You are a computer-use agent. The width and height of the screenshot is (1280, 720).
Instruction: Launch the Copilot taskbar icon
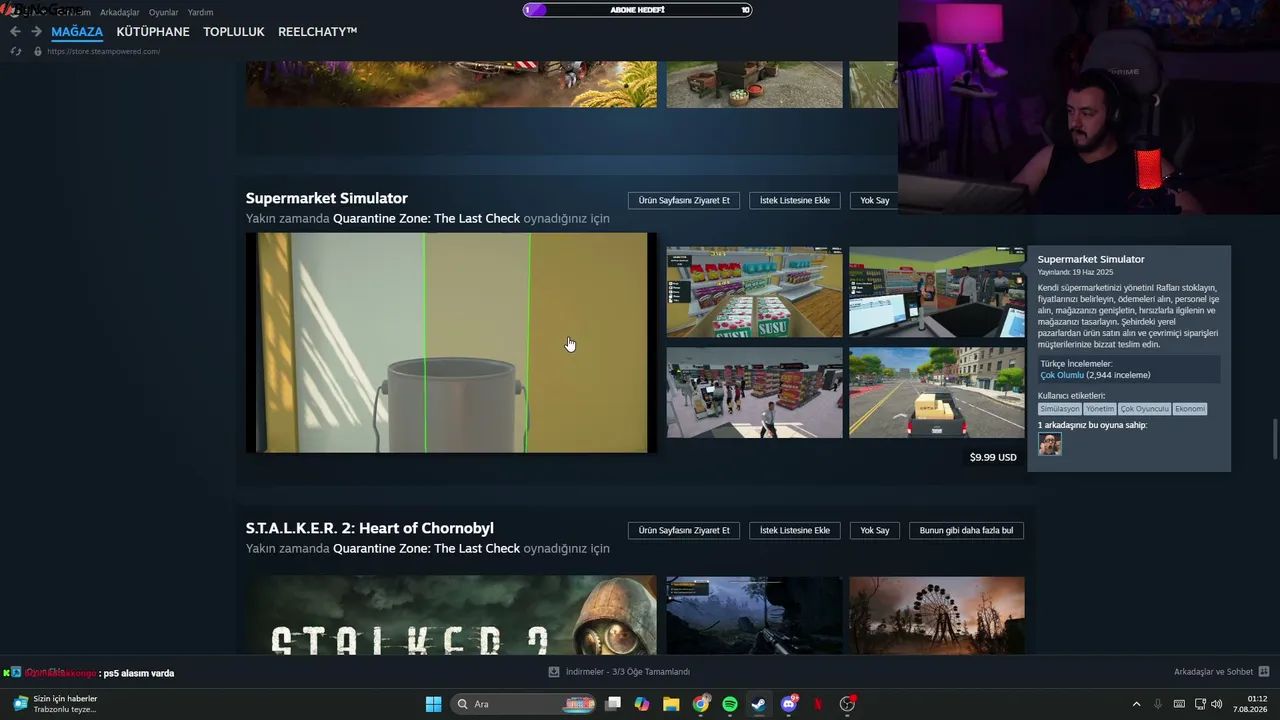pyautogui.click(x=642, y=704)
